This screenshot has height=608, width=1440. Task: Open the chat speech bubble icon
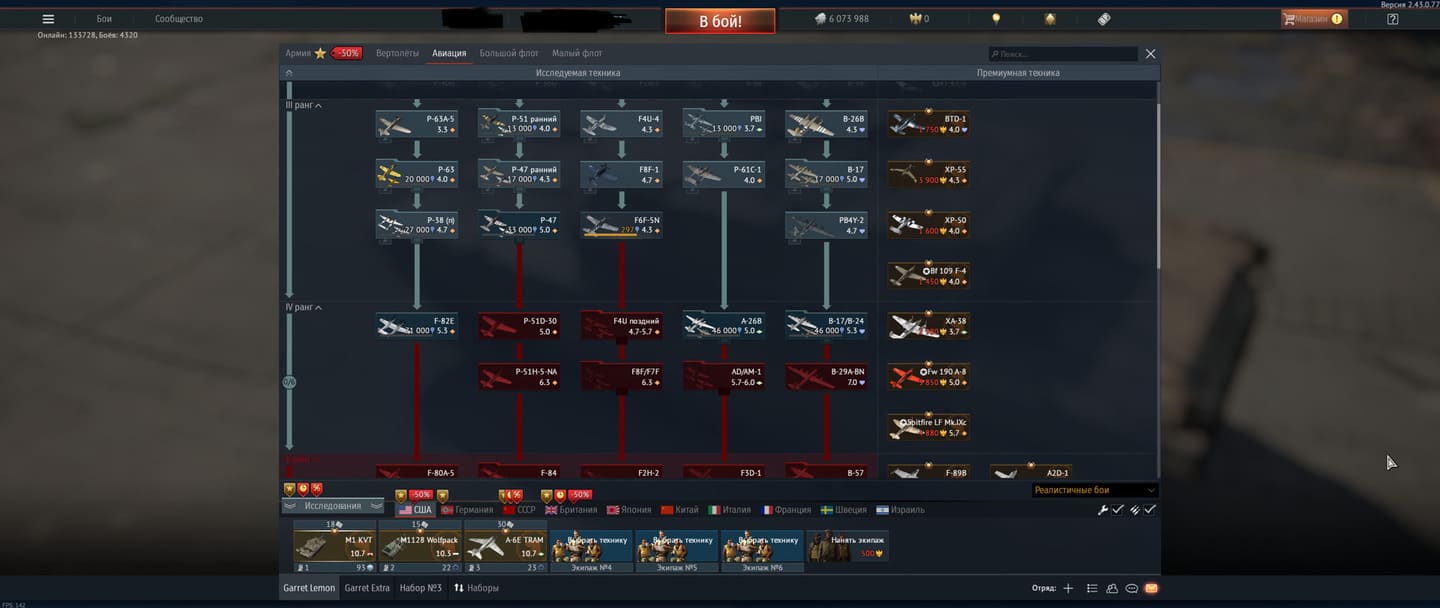(1131, 588)
